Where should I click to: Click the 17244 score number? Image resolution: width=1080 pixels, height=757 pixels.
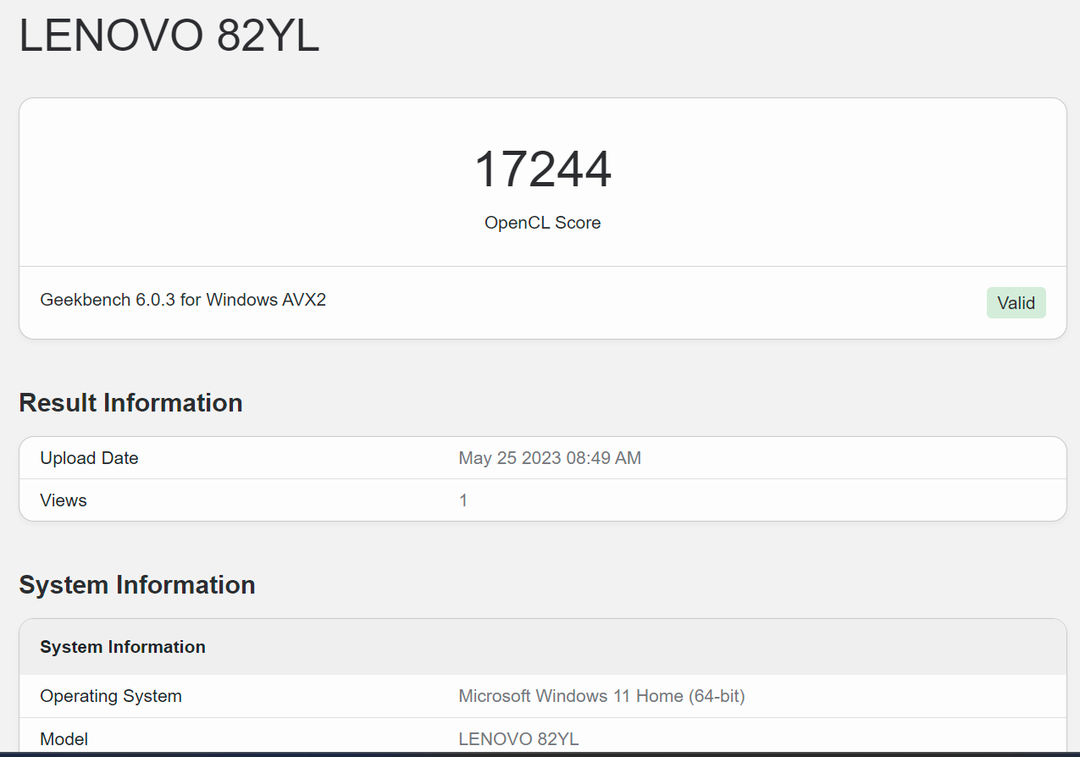(x=542, y=169)
